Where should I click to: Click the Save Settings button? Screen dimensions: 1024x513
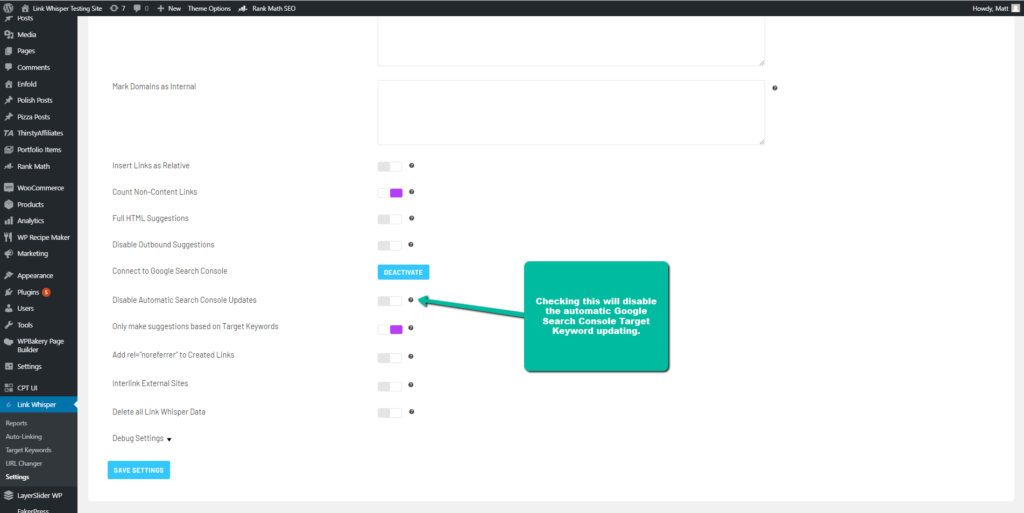click(138, 470)
